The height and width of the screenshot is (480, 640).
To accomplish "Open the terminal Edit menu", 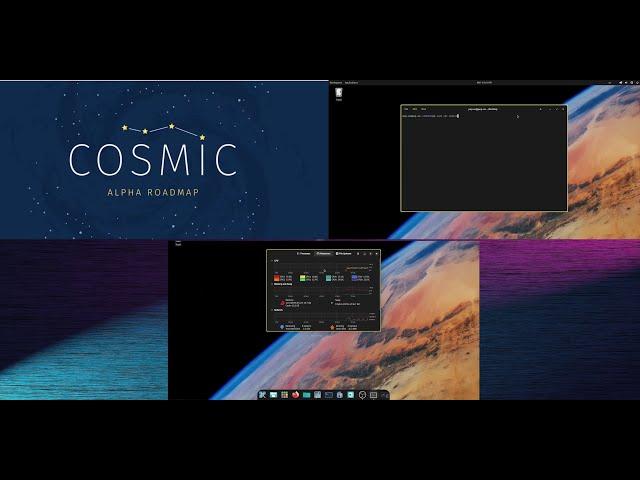I will tap(414, 109).
